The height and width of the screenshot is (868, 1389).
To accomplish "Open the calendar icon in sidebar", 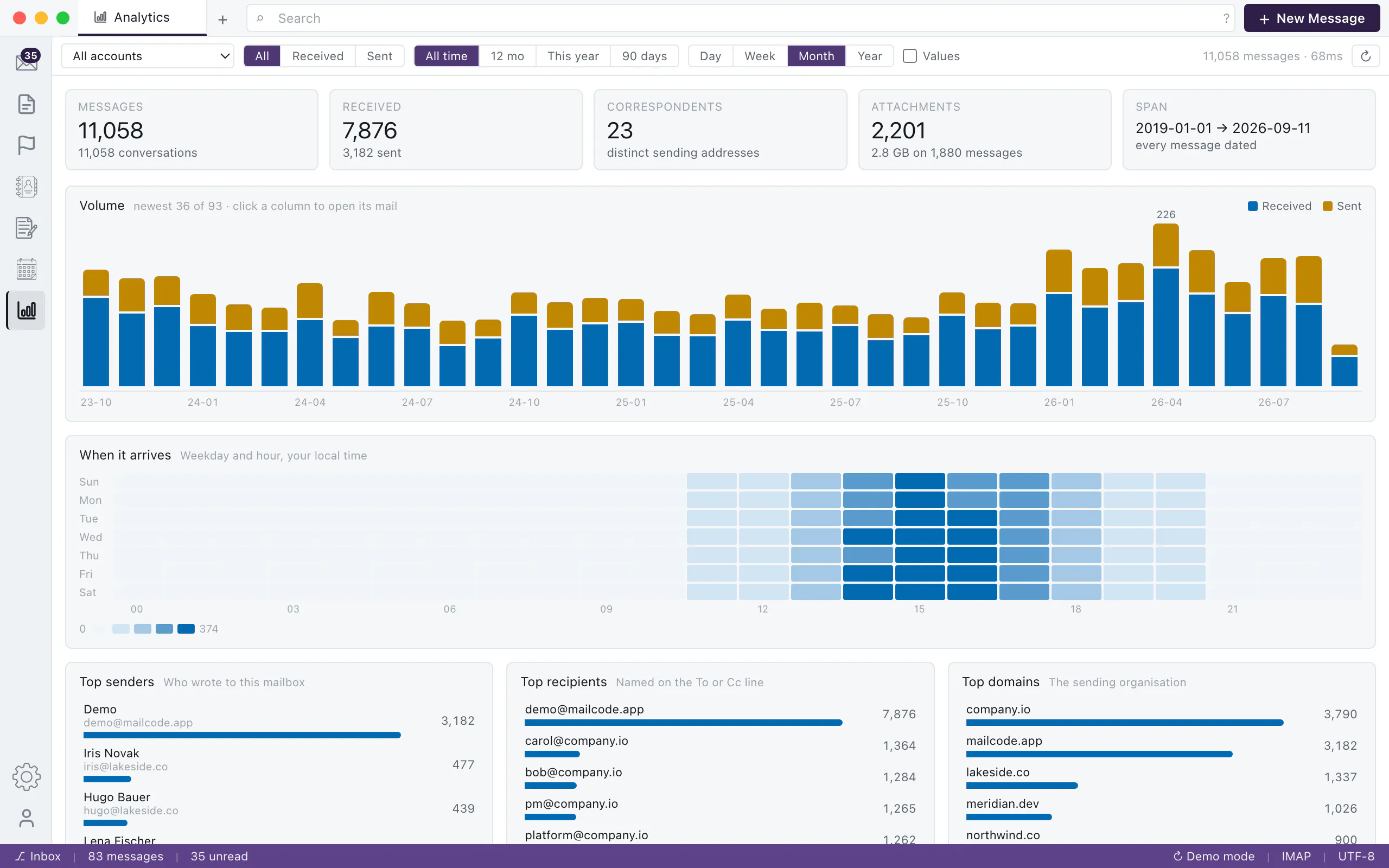I will pyautogui.click(x=27, y=269).
